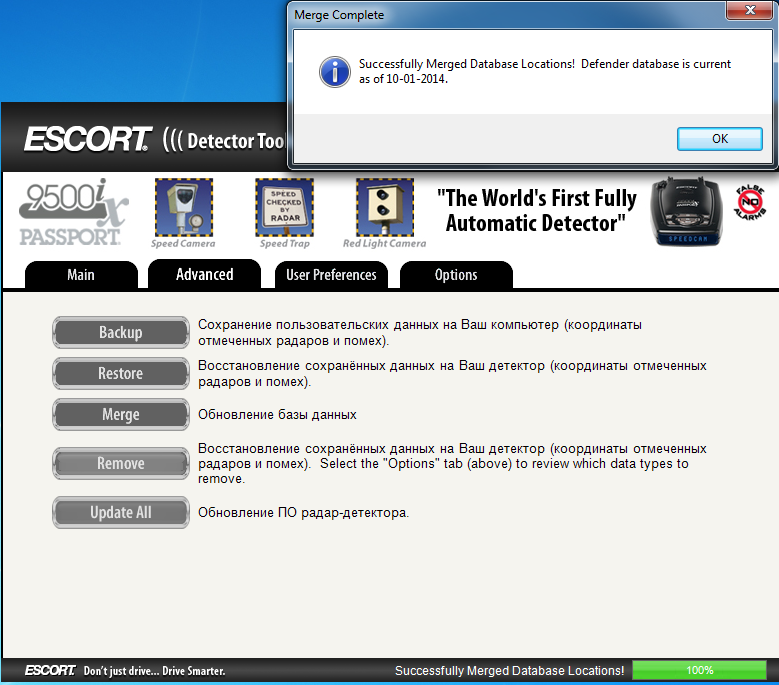Click the small ESCORT logo in footer
The height and width of the screenshot is (685, 779).
click(51, 670)
